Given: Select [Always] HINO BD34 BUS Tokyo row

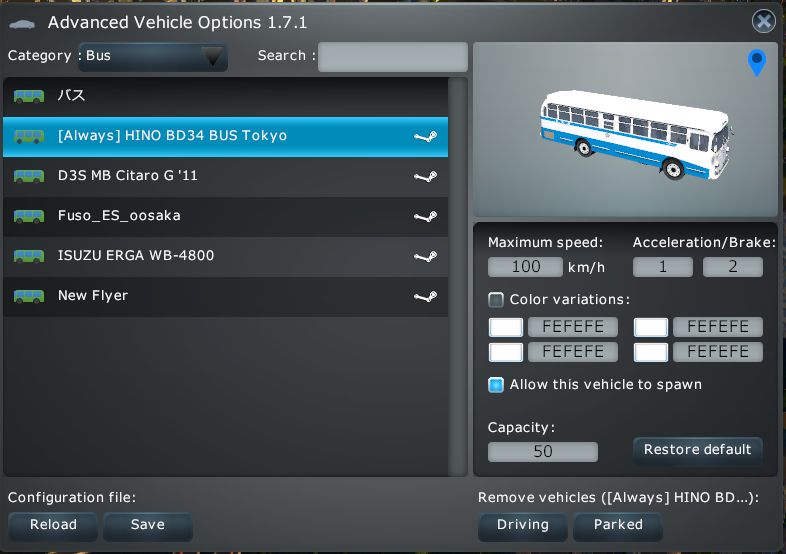Looking at the screenshot, I should coord(226,136).
